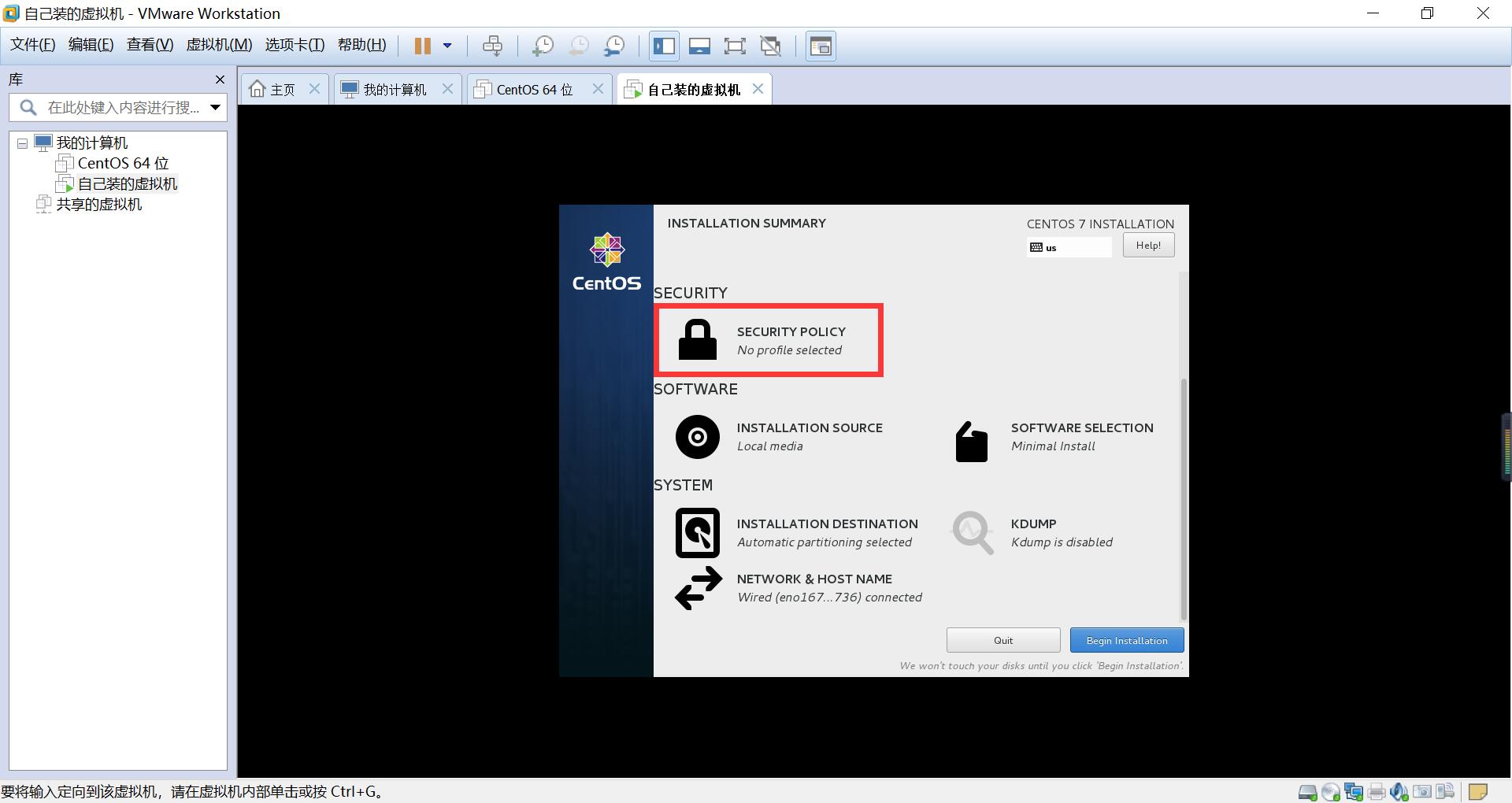Open the 帮助(H) menu
This screenshot has width=1512, height=803.
(x=361, y=45)
